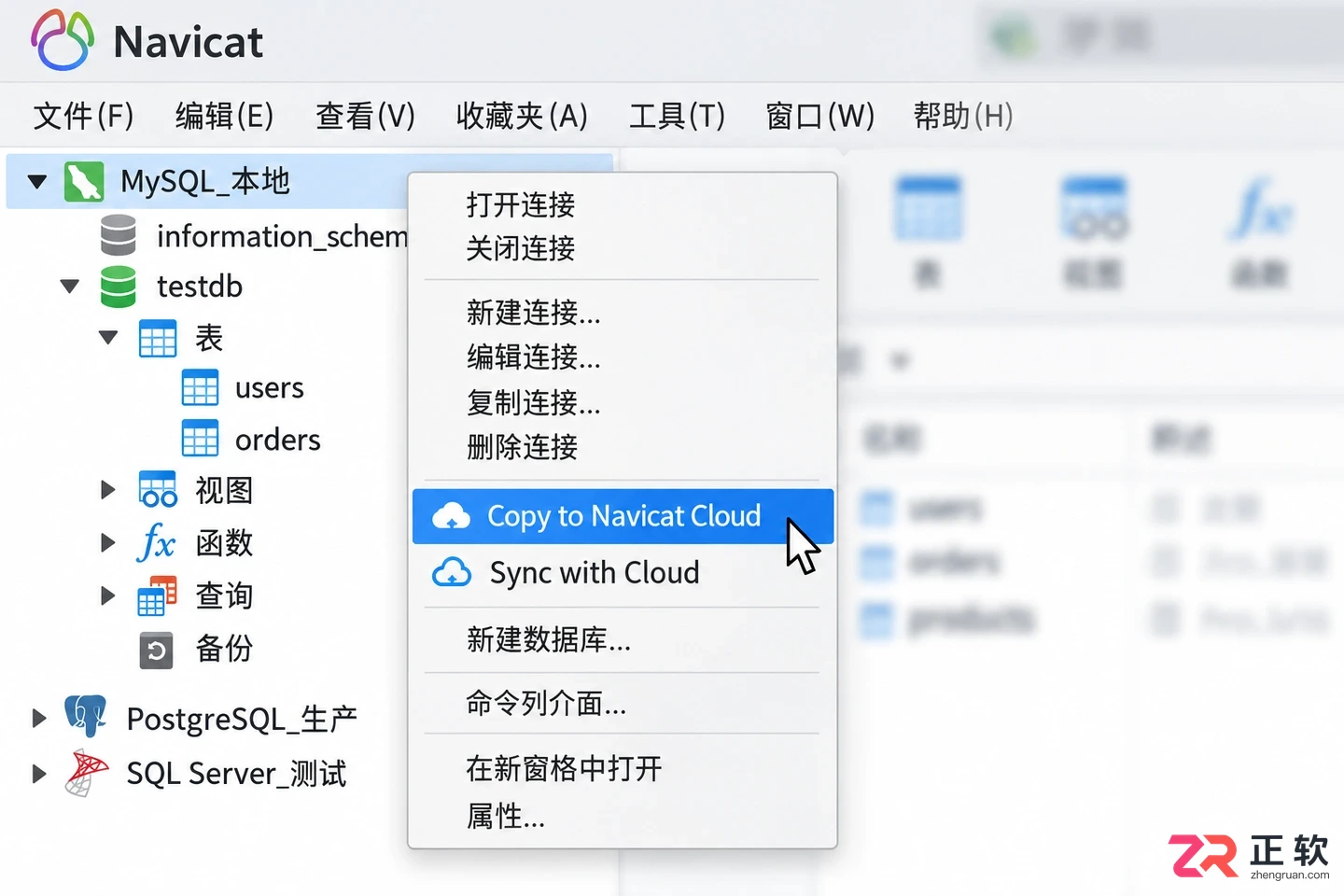Open the 窗口(W) menu

click(x=820, y=116)
